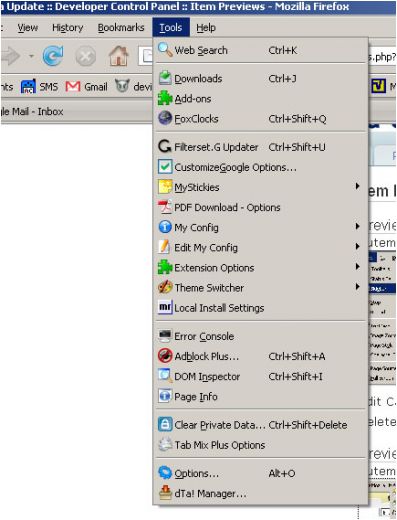Open Error Console from Tools menu
This screenshot has width=397, height=520.
(261, 336)
